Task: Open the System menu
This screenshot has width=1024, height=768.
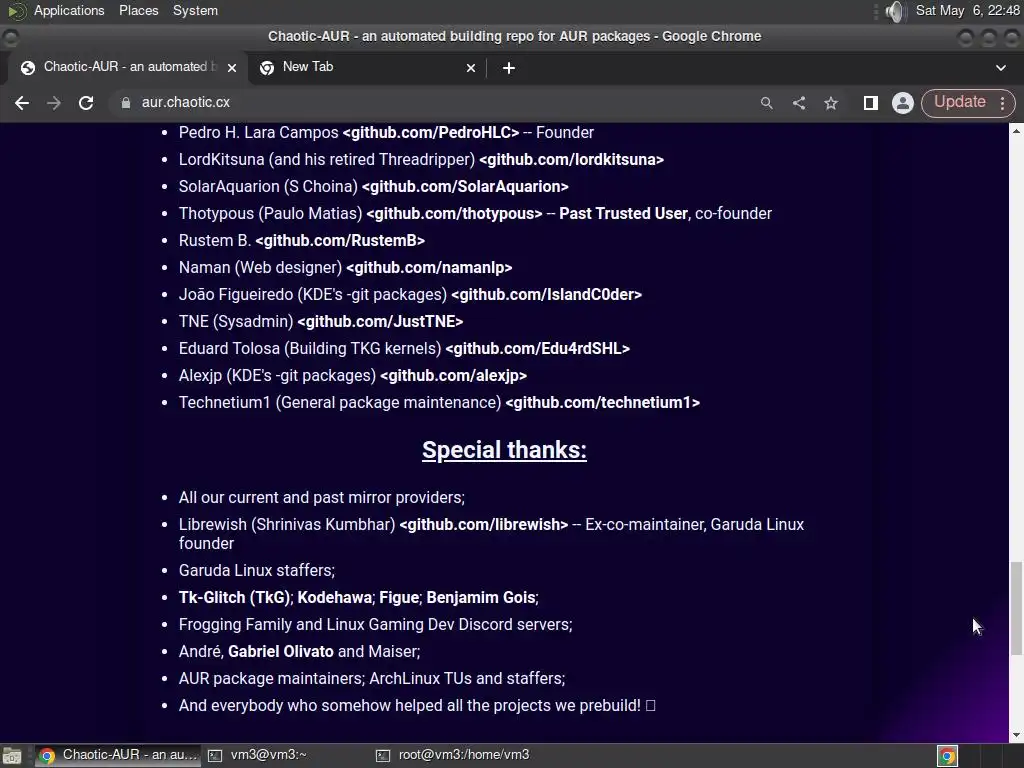Action: click(195, 10)
